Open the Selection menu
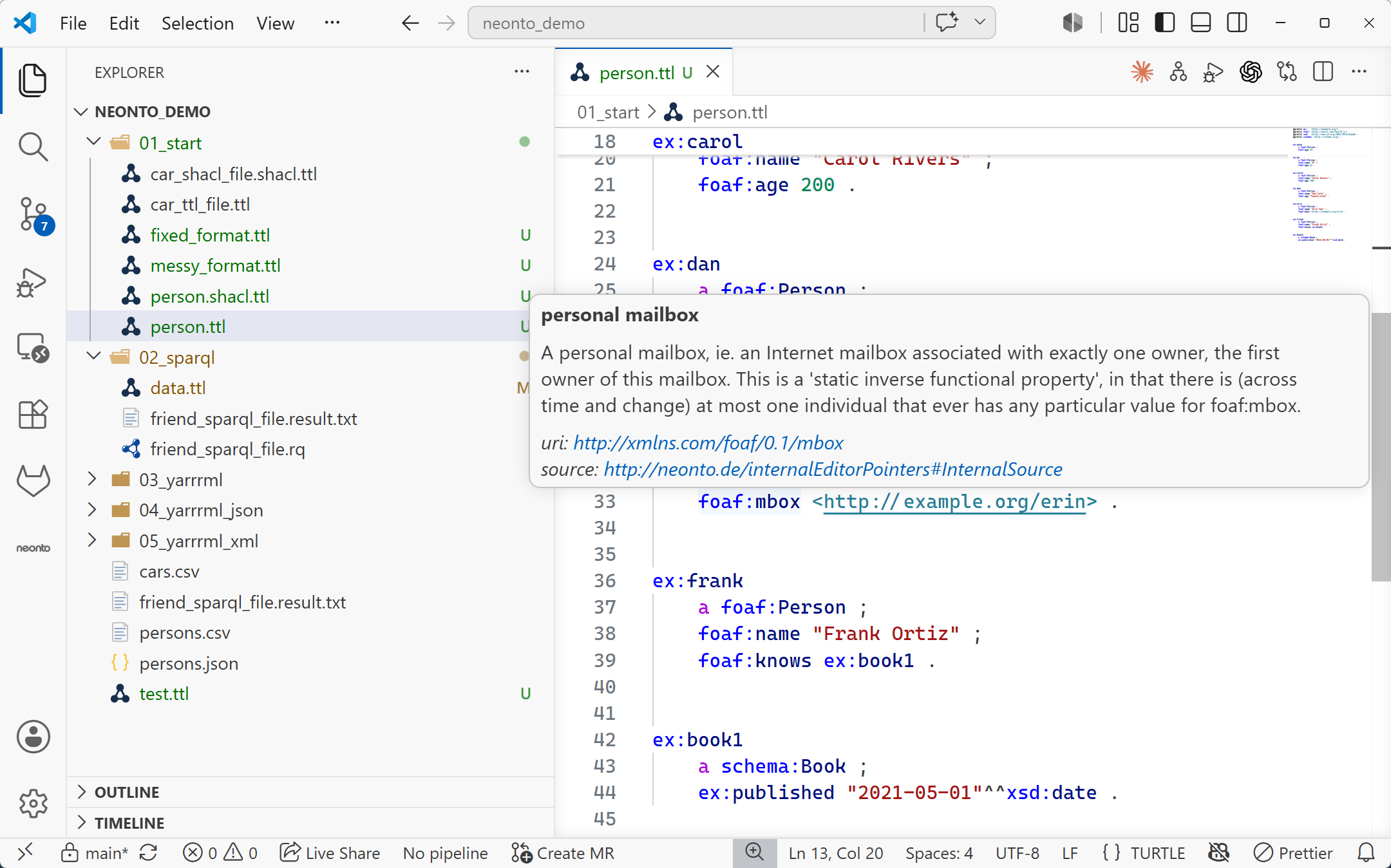This screenshot has height=868, width=1391. pyautogui.click(x=197, y=23)
